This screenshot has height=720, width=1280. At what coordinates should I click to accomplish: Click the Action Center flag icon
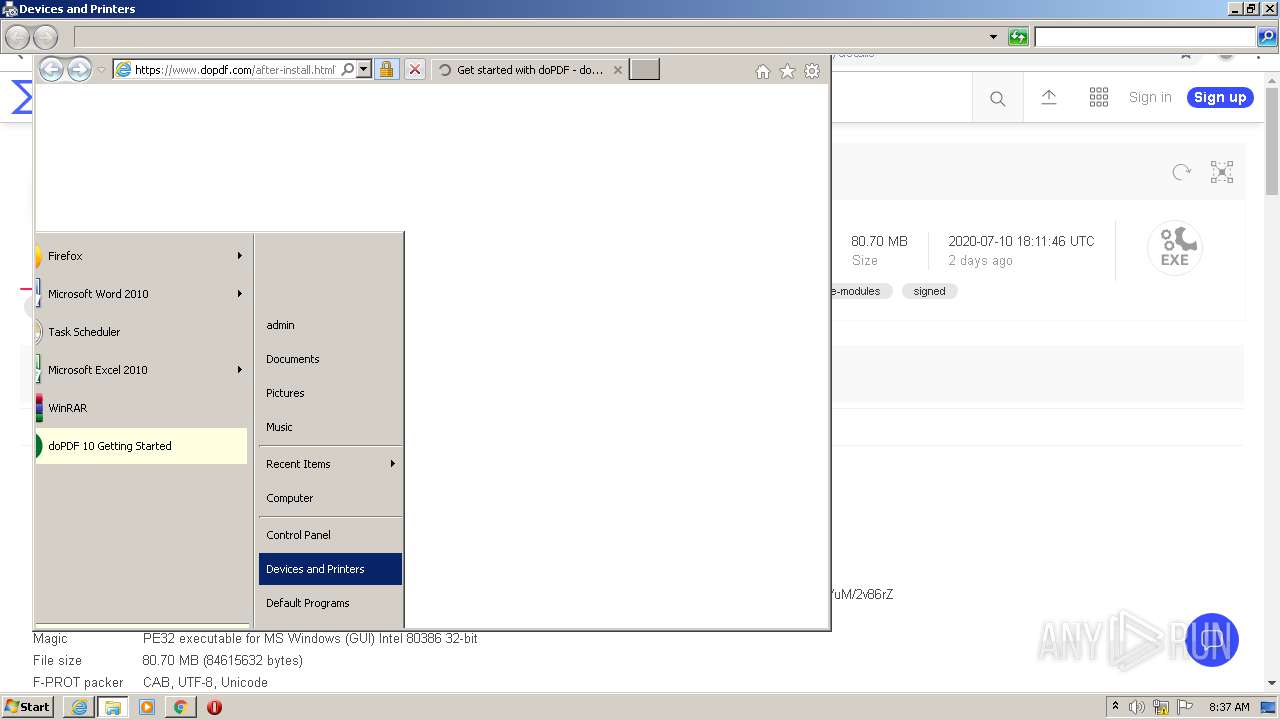(1184, 707)
